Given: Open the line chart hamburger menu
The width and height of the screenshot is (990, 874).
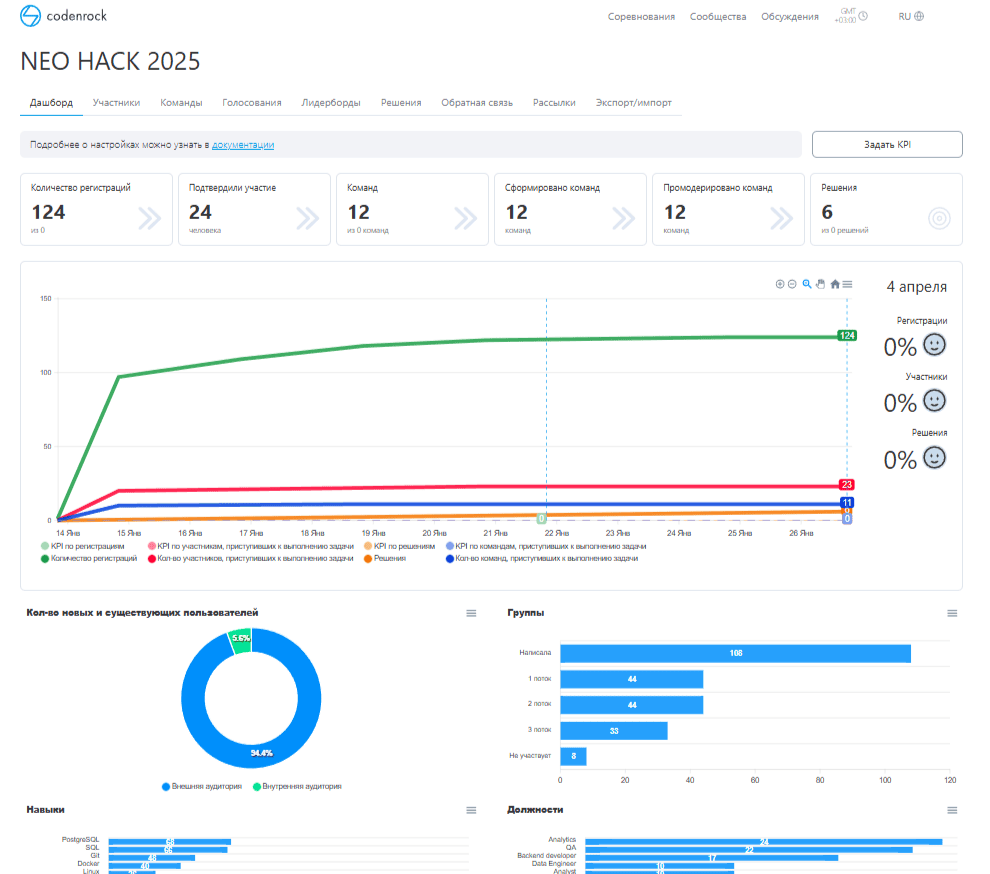Looking at the screenshot, I should click(847, 284).
